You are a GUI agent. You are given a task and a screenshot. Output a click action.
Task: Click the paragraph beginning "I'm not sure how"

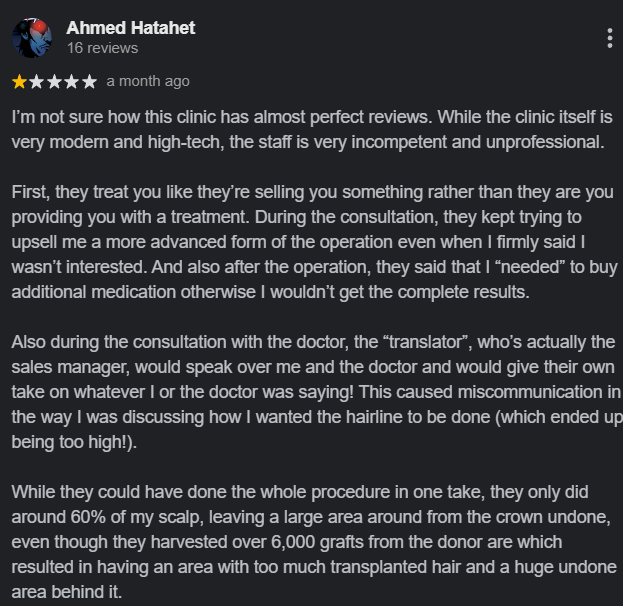(312, 130)
